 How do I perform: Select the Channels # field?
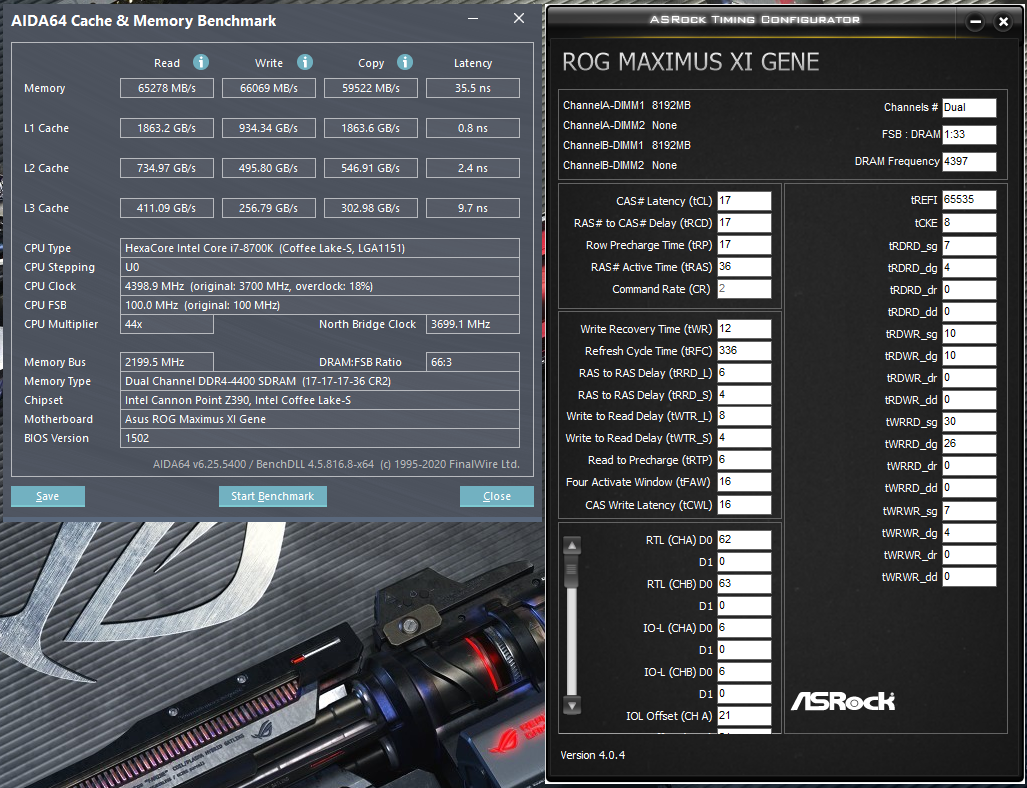969,107
